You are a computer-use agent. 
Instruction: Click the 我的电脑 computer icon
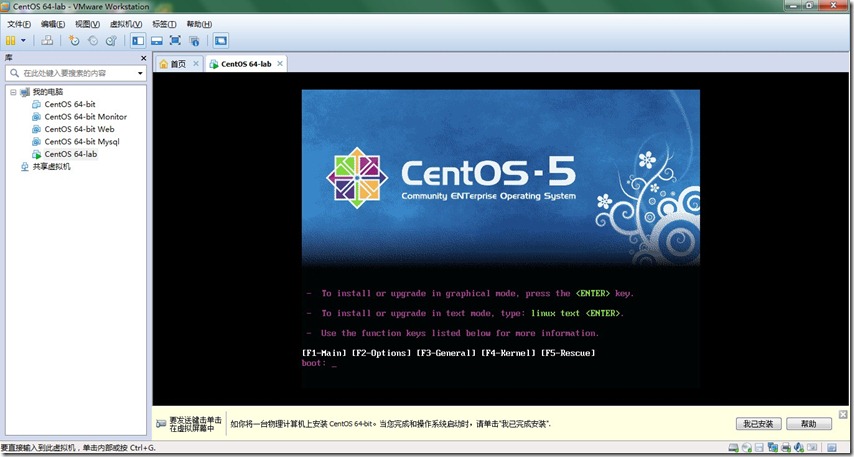25,92
